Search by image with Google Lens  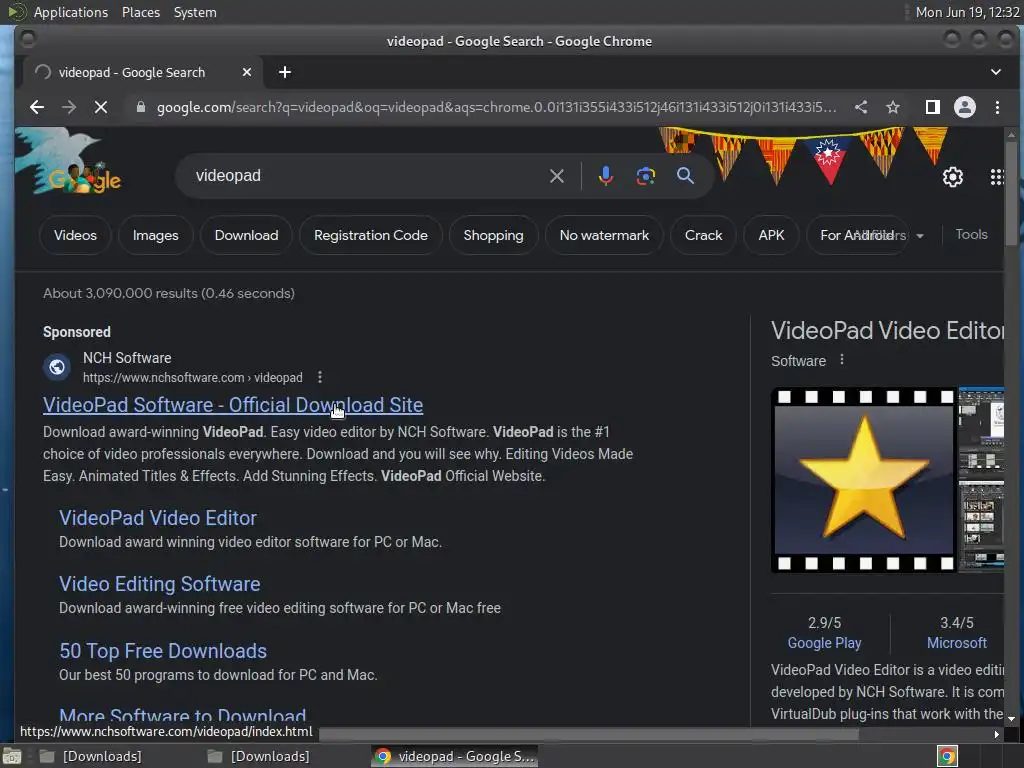click(645, 176)
